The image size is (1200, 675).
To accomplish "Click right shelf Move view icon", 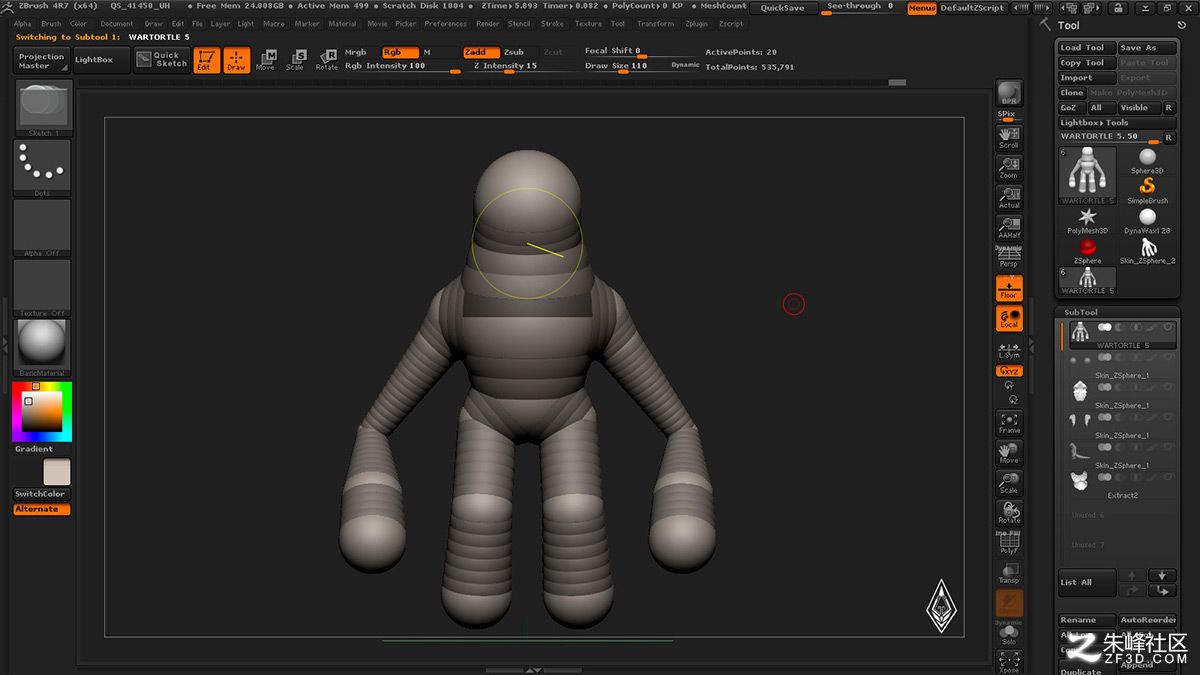I will click(x=1009, y=453).
